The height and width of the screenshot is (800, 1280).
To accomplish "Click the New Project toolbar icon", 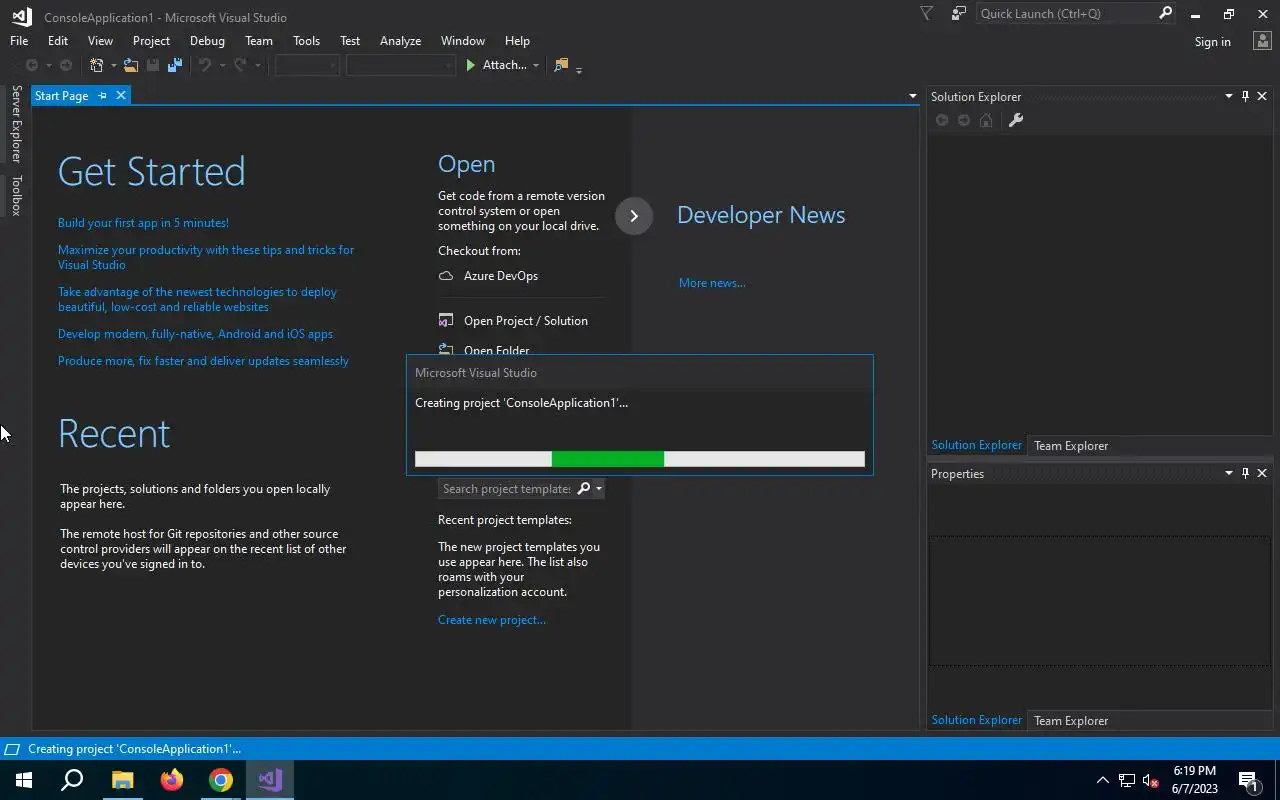I will click(97, 65).
